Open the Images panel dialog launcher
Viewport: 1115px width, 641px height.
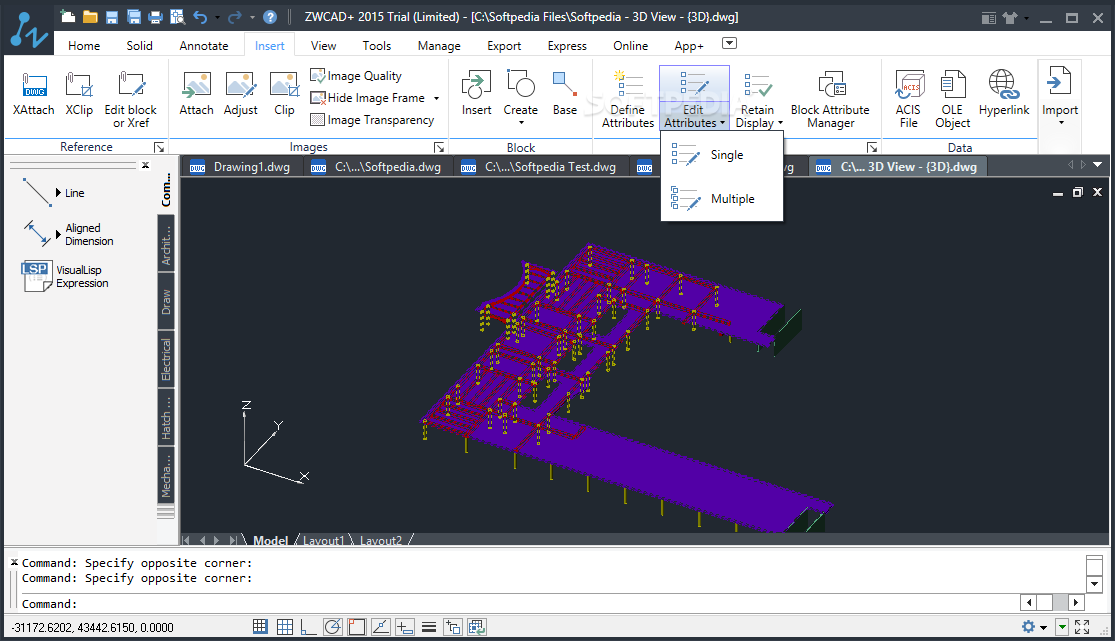tap(439, 147)
